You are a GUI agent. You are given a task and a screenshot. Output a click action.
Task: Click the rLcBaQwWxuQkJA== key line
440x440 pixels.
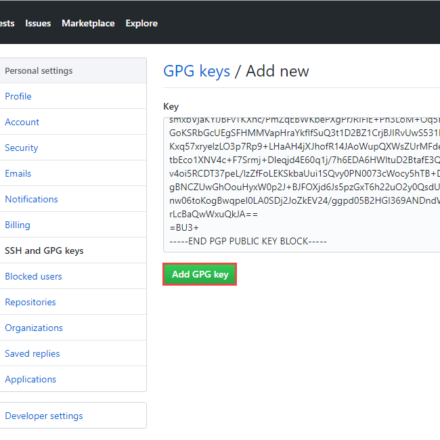214,214
